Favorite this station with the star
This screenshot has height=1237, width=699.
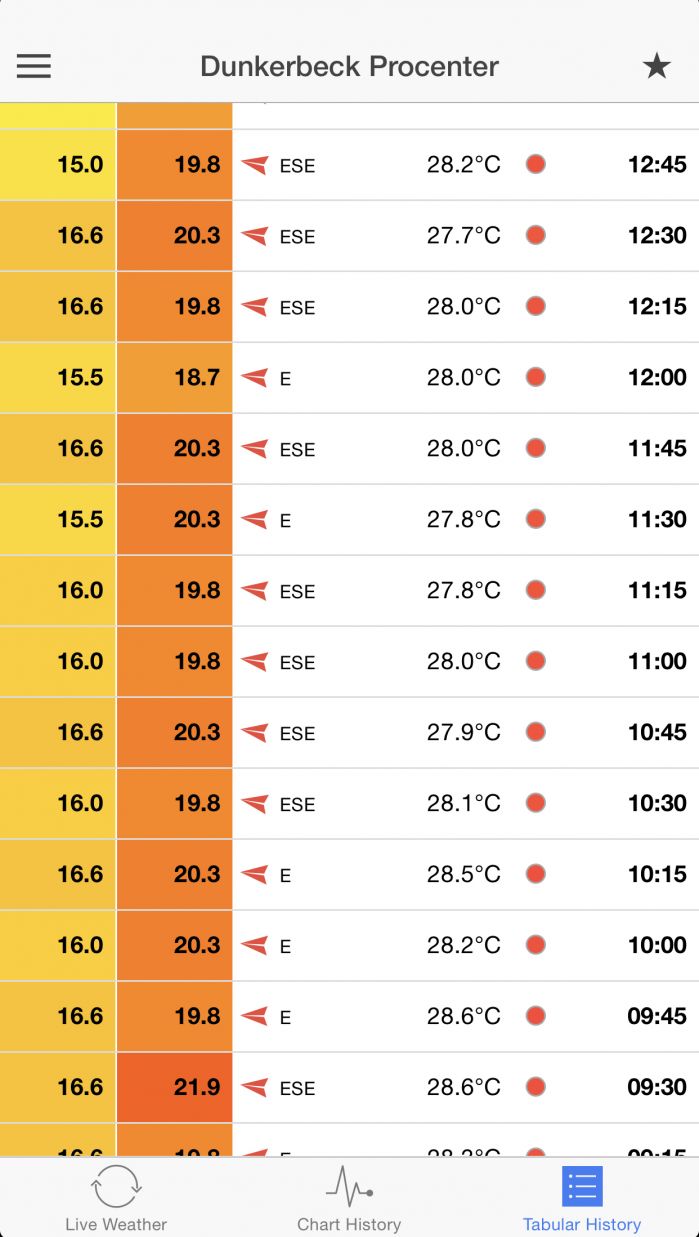point(656,66)
